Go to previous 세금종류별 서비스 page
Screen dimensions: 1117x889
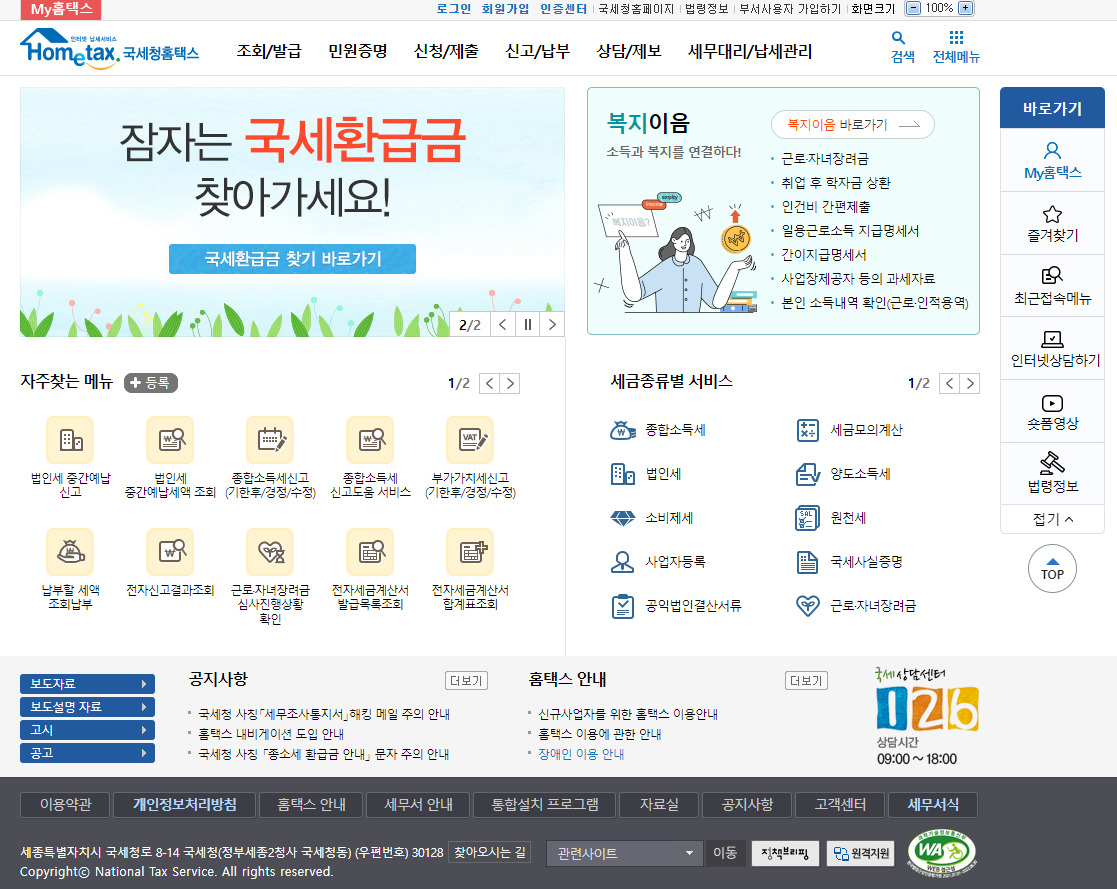[950, 383]
